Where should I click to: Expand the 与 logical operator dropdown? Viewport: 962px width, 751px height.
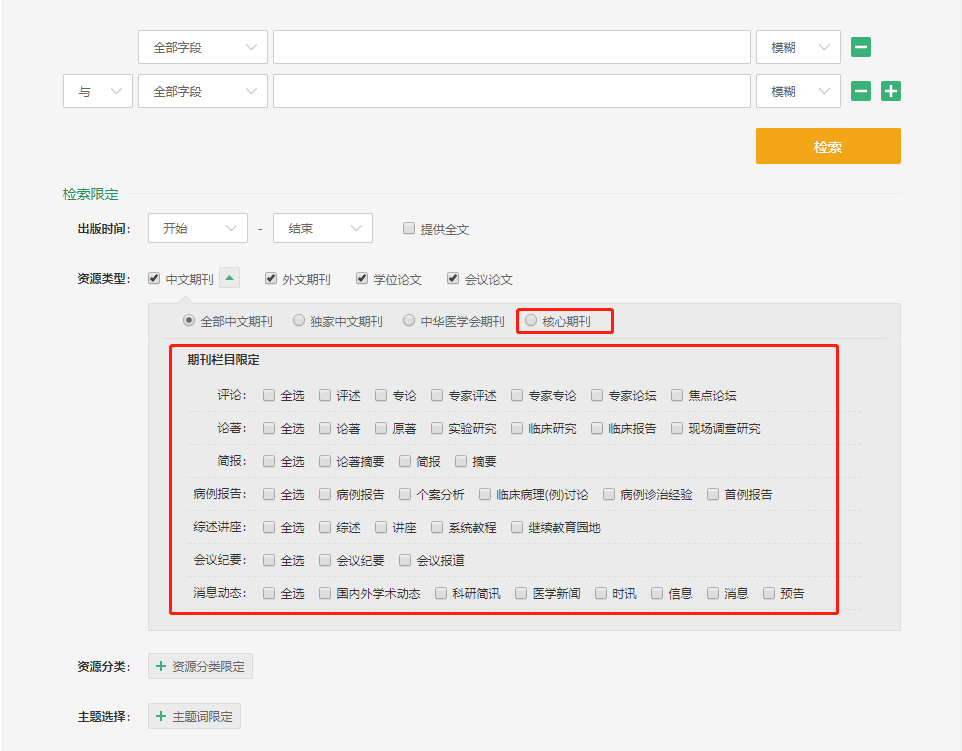click(x=97, y=91)
